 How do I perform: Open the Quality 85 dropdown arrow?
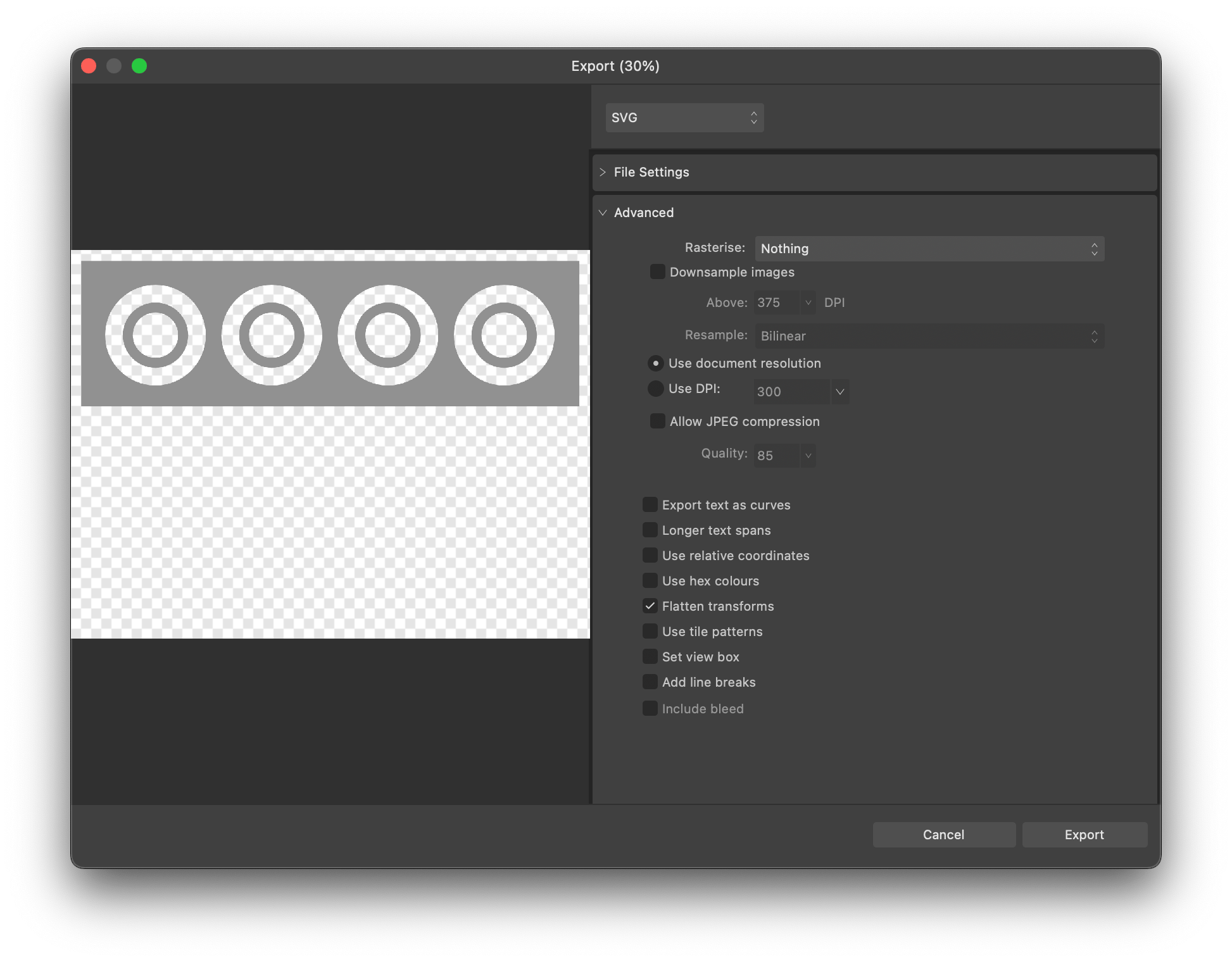coord(808,456)
